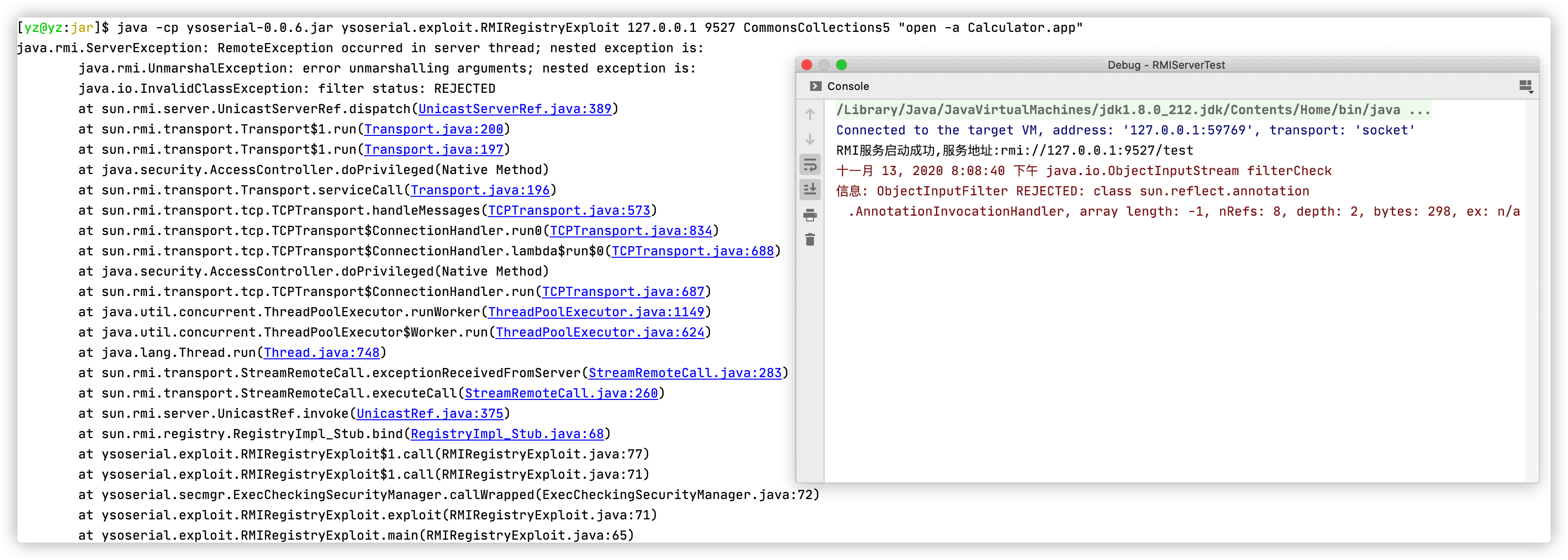Click the Thread.java:748 link
This screenshot has width=1568, height=560.
pyautogui.click(x=321, y=353)
